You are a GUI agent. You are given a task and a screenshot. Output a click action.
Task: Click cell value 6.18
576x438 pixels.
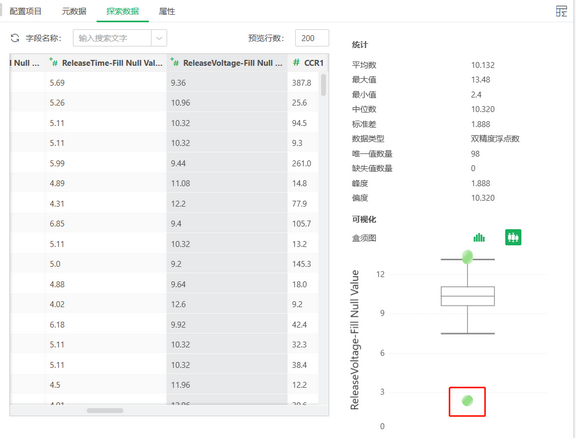point(57,324)
